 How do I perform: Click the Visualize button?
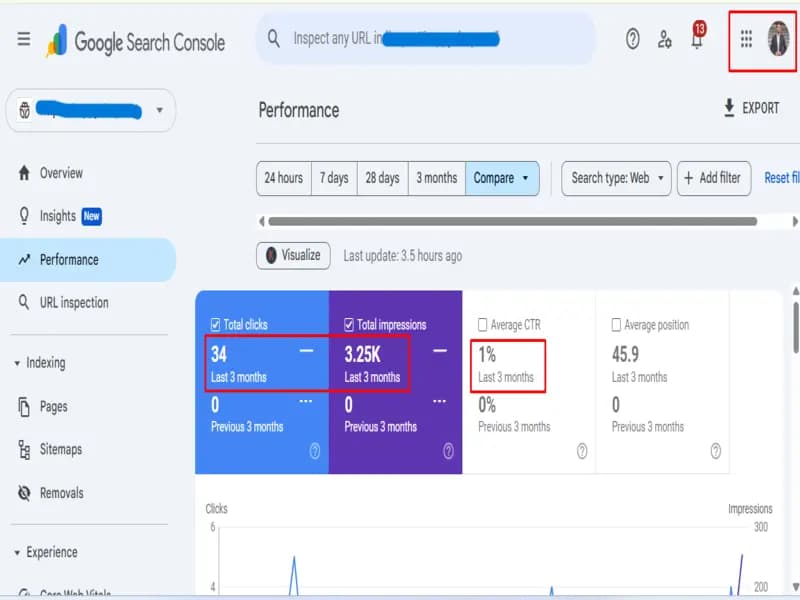point(293,255)
